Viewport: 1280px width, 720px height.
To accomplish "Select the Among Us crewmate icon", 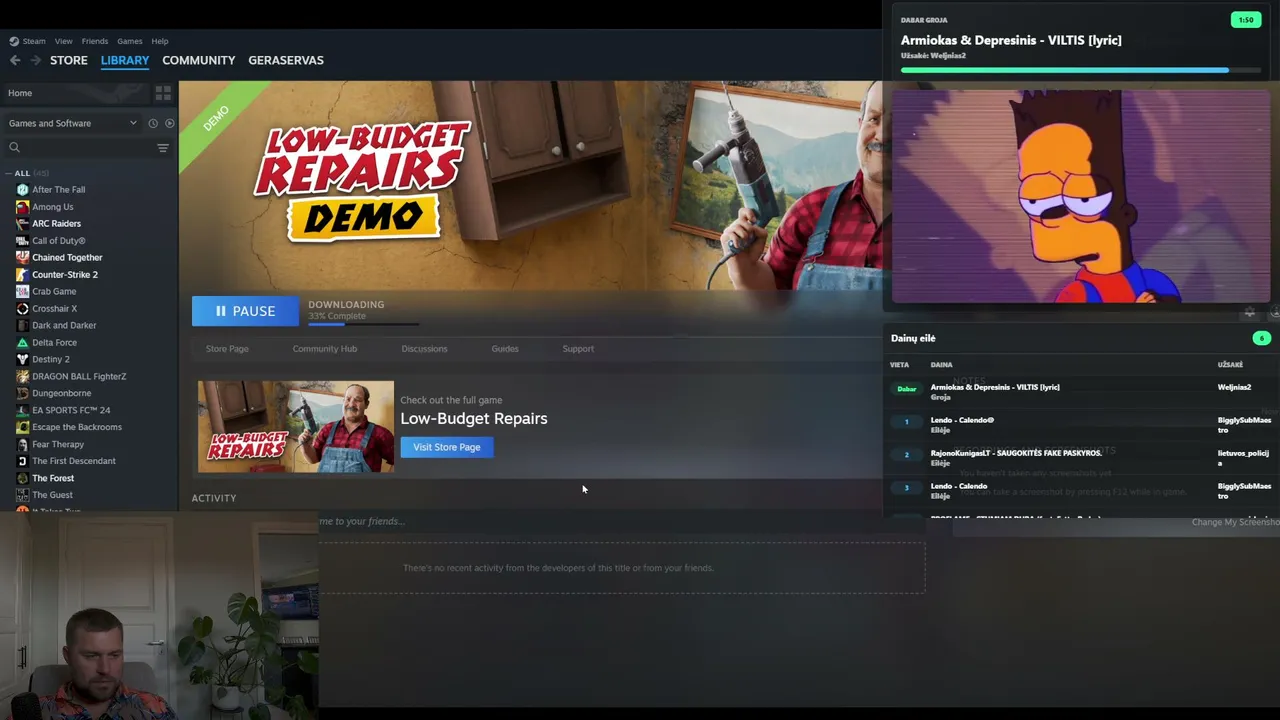I will 22,207.
